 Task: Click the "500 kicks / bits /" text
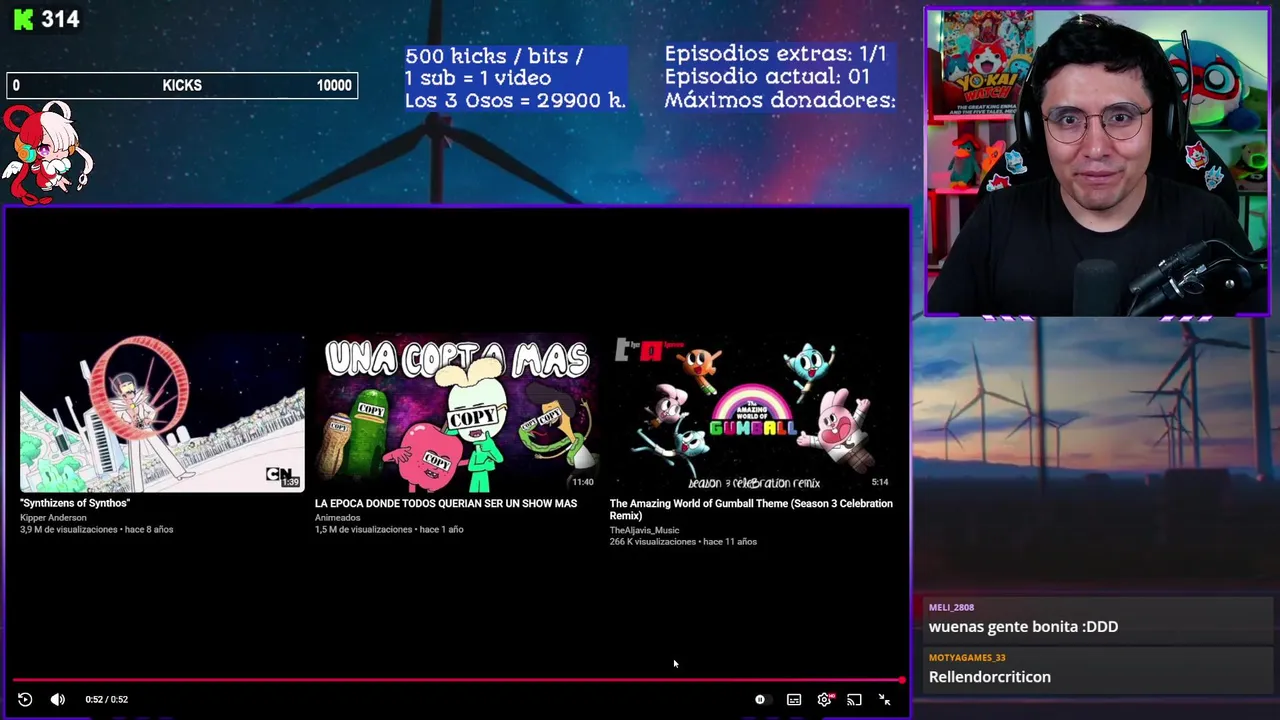494,56
